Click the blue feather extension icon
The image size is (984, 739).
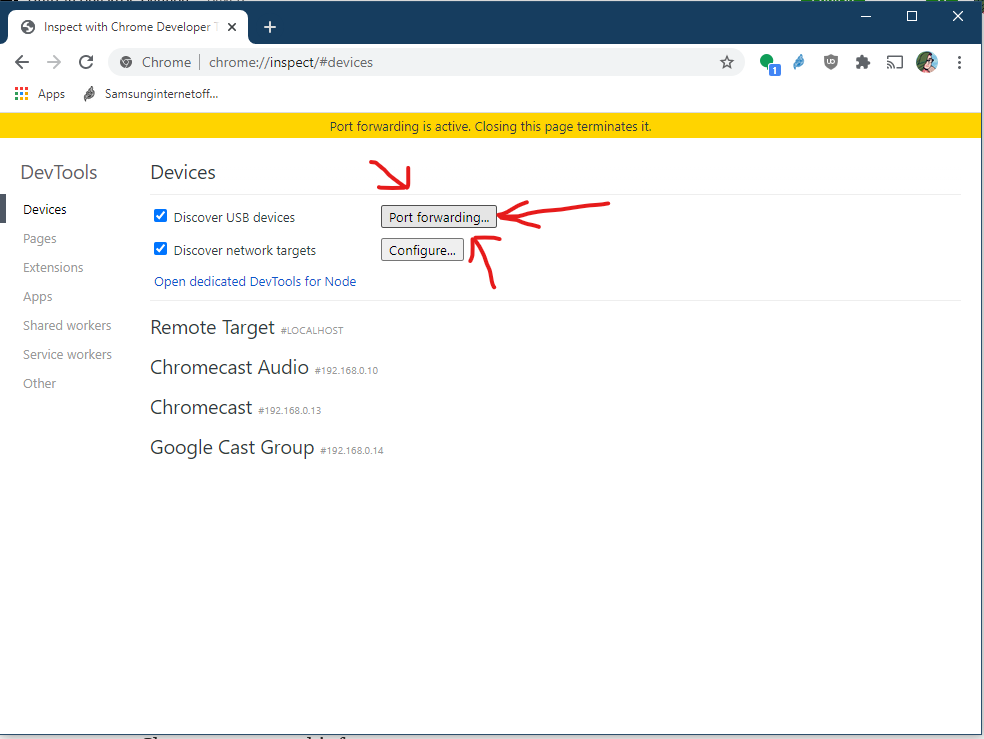point(798,61)
